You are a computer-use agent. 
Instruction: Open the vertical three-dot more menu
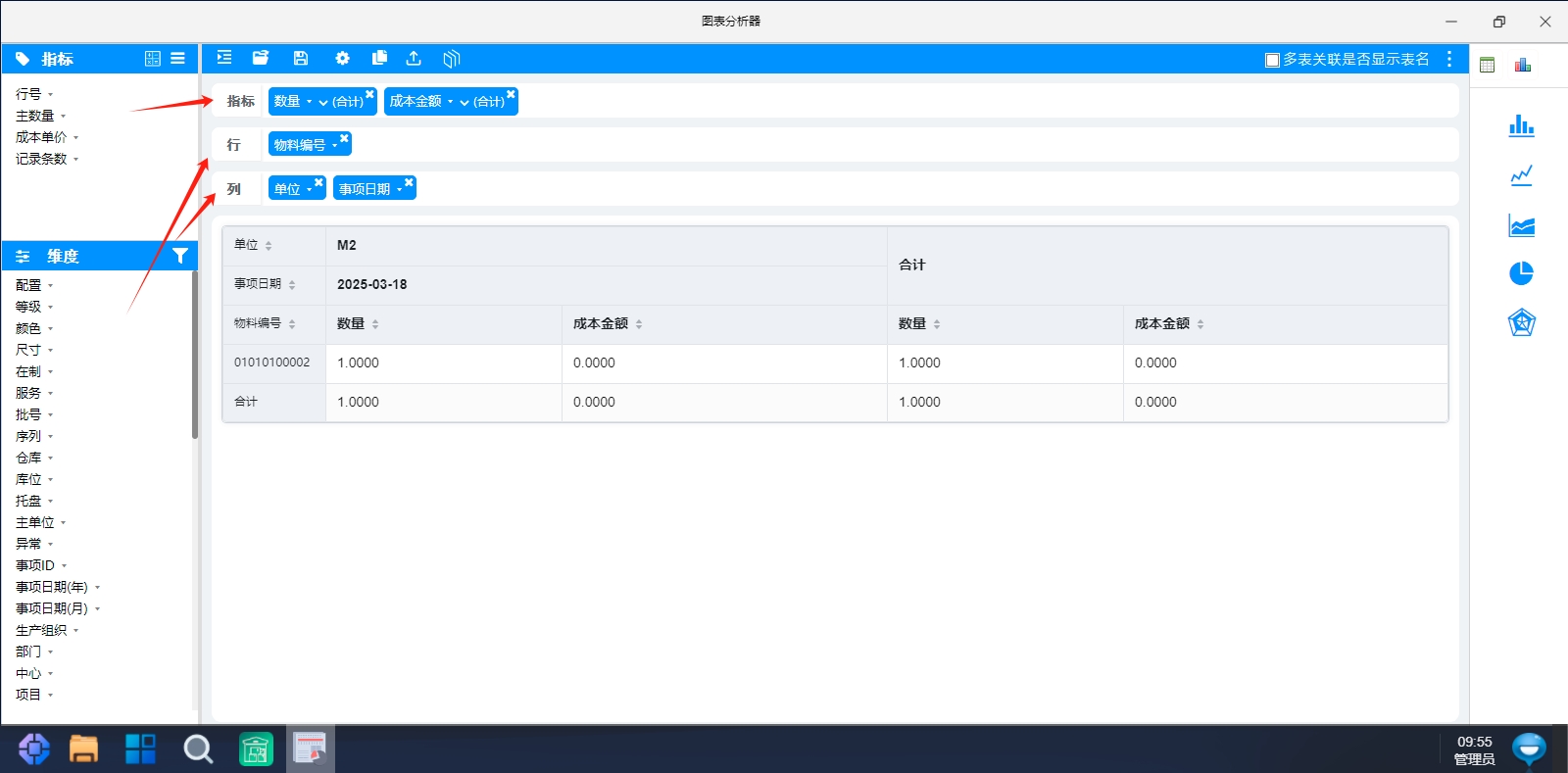(x=1449, y=59)
